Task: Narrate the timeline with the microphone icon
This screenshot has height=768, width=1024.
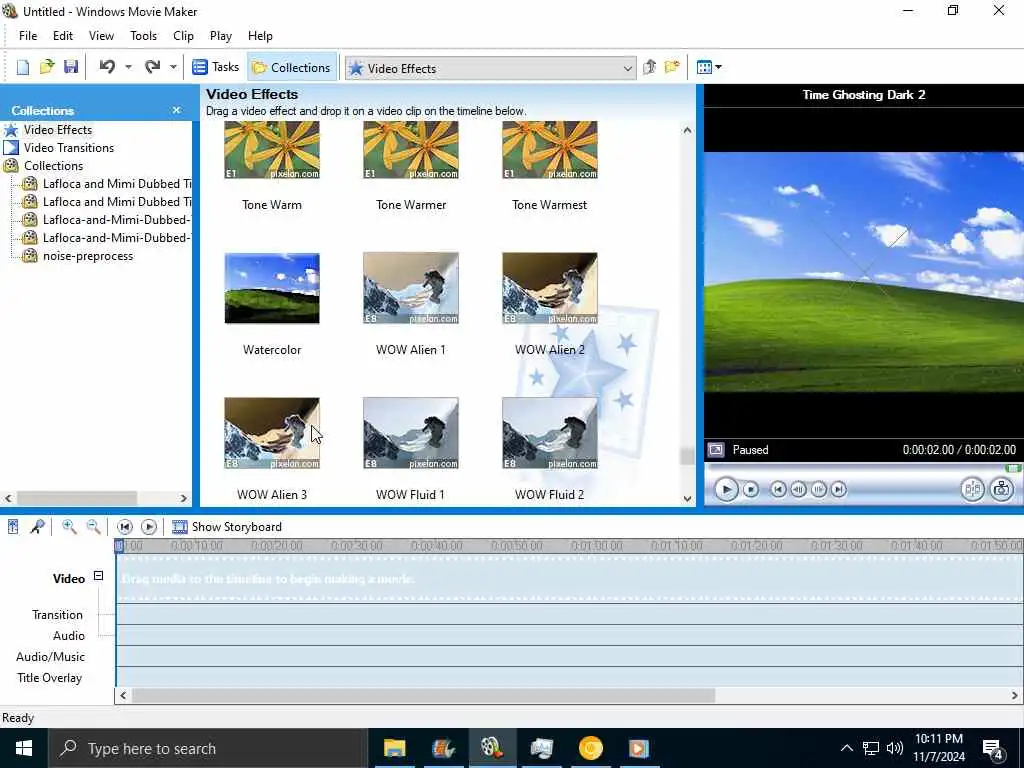Action: [x=37, y=527]
